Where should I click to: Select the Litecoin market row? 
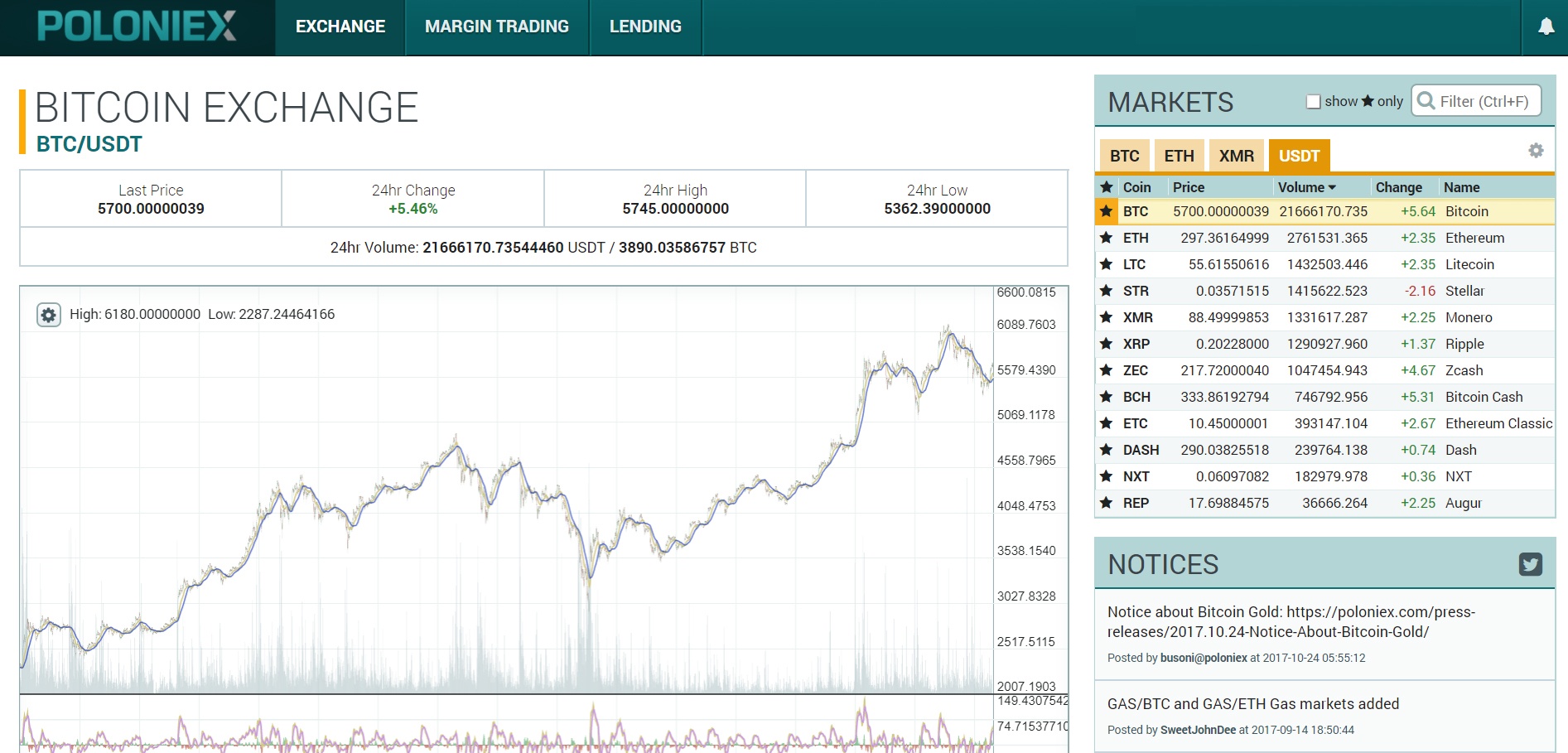(1325, 264)
